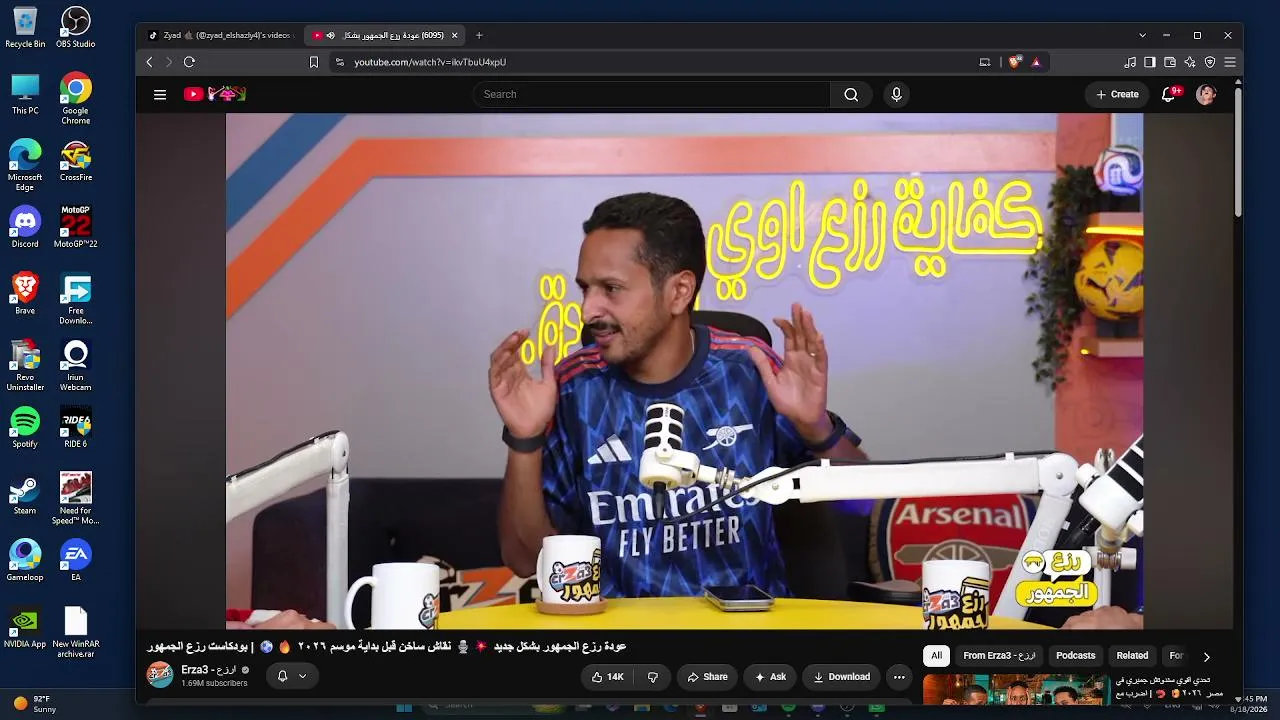Go back in the browser

pyautogui.click(x=149, y=62)
